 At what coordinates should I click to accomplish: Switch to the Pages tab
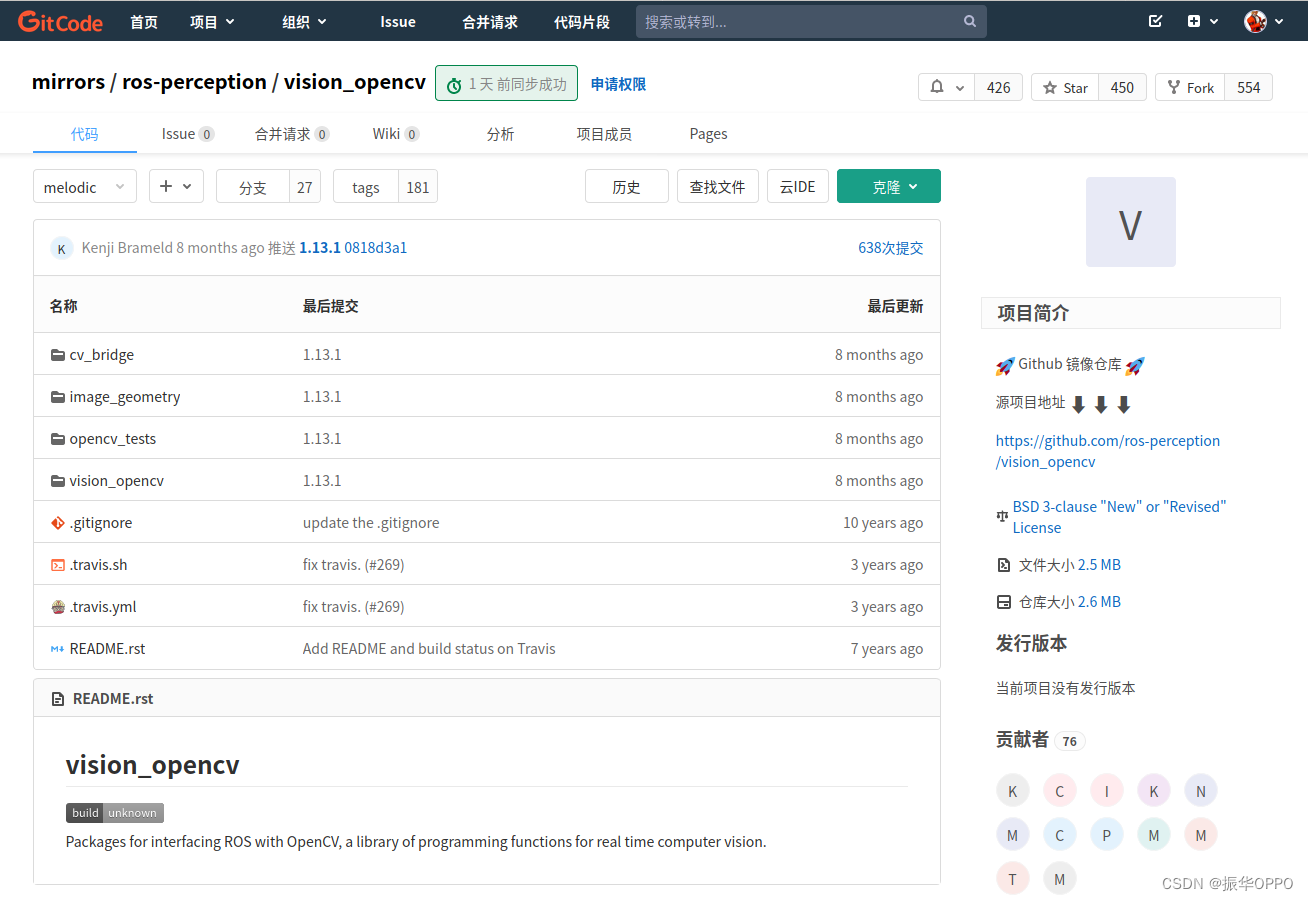pyautogui.click(x=708, y=134)
